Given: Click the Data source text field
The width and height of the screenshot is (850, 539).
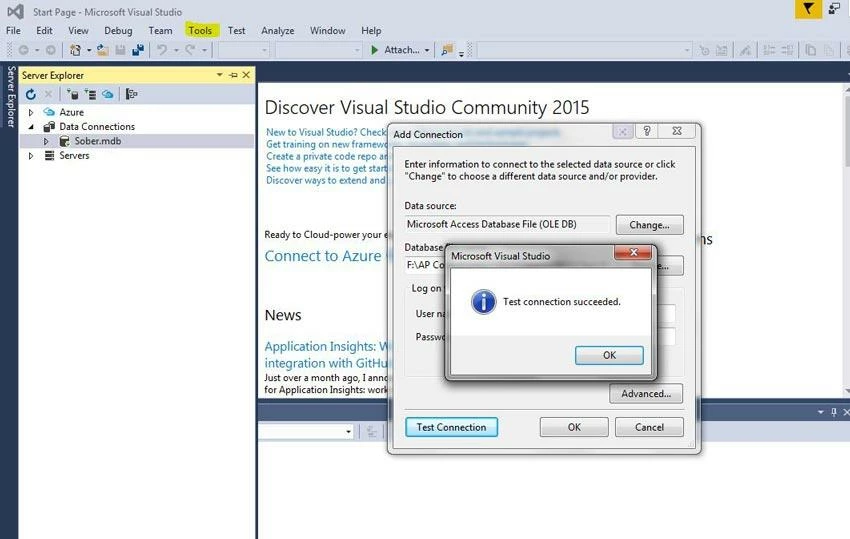Looking at the screenshot, I should 507,224.
